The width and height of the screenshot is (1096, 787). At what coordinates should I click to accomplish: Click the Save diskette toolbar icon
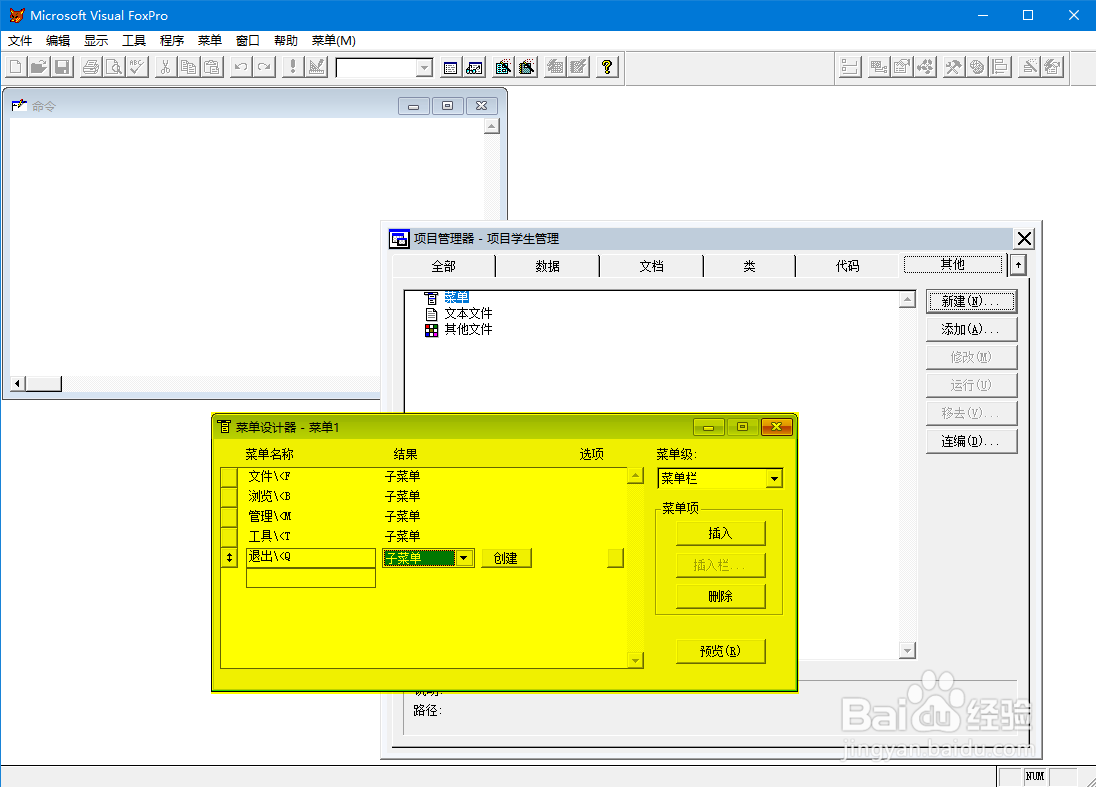pos(62,67)
